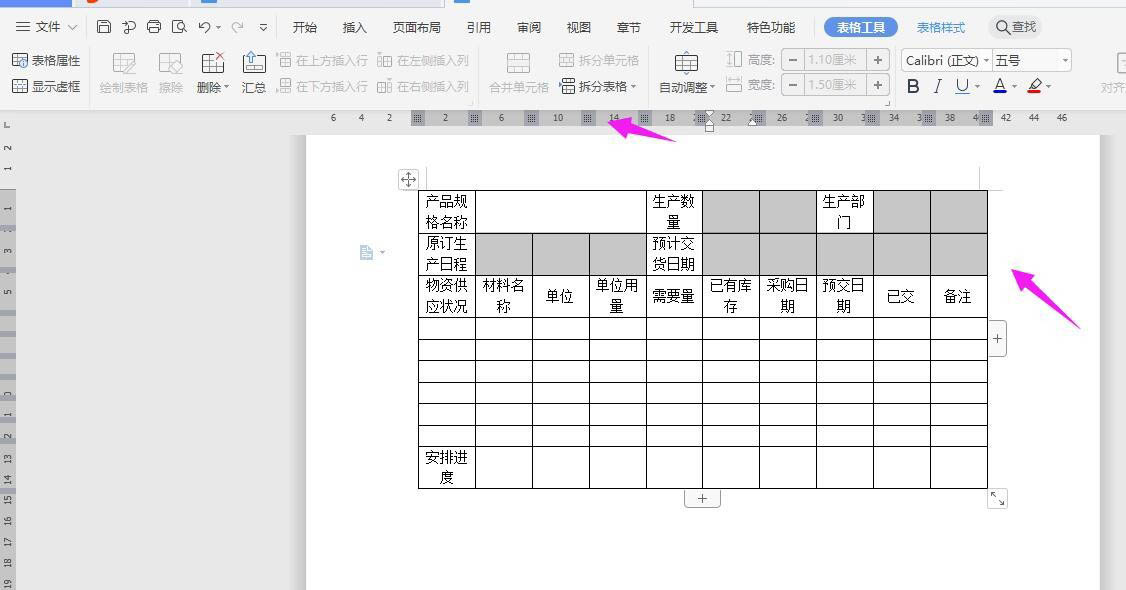1126x590 pixels.
Task: Switch to the 表格样式 tab
Action: point(941,27)
